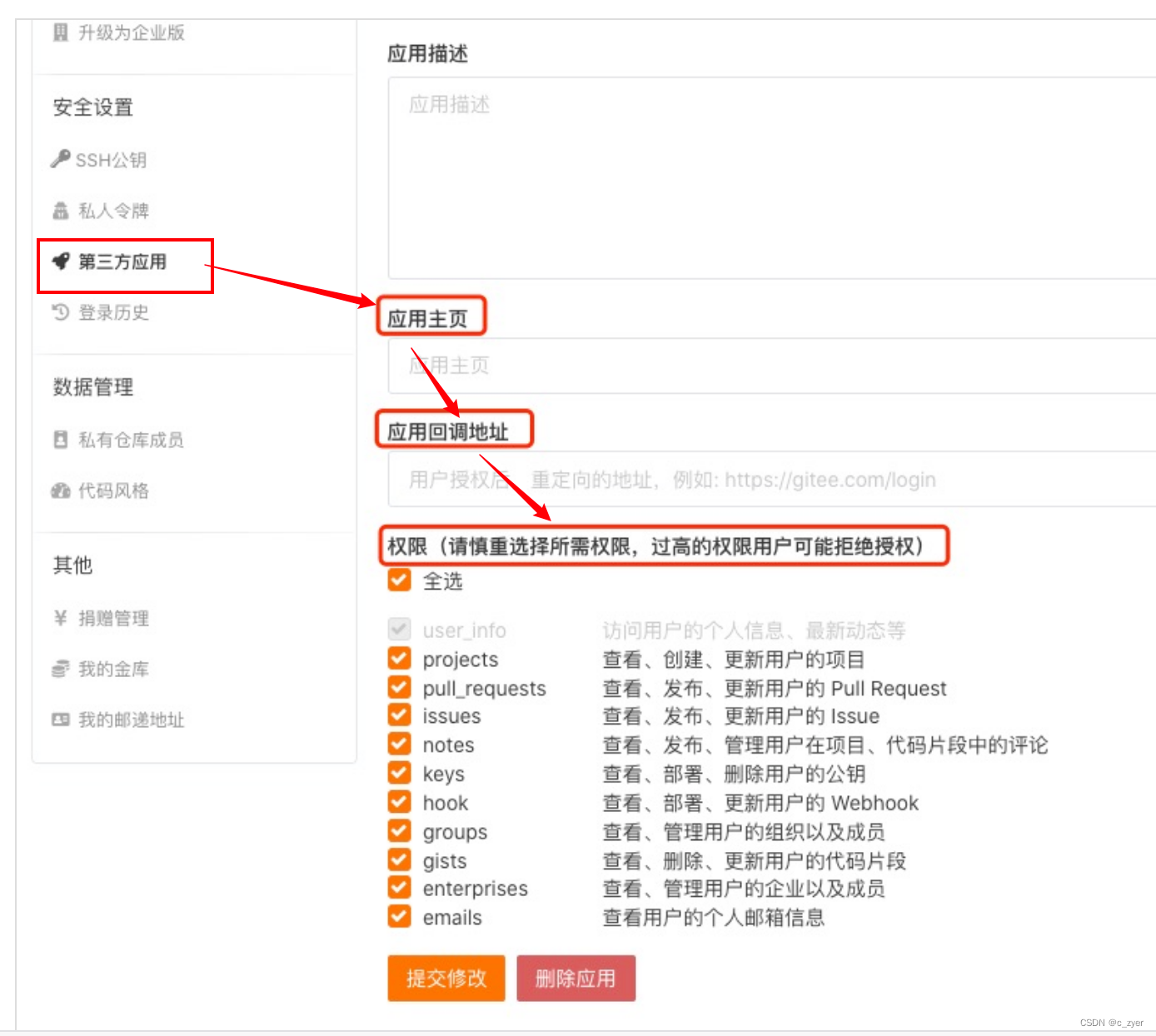This screenshot has width=1156, height=1036.
Task: Open the 升级为企业版 menu item
Action: click(131, 32)
